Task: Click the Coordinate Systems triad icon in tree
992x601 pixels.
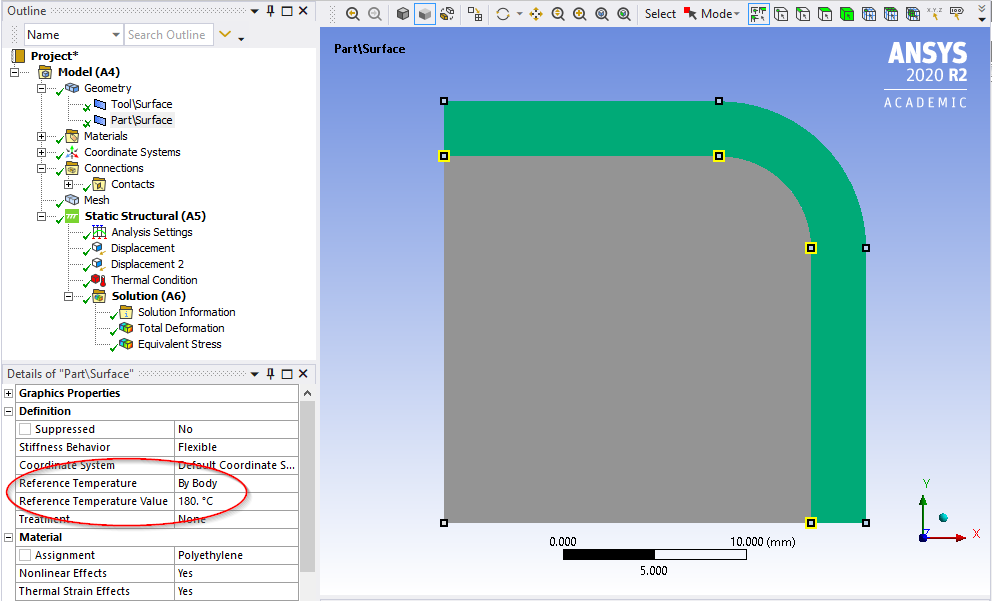Action: pyautogui.click(x=71, y=152)
